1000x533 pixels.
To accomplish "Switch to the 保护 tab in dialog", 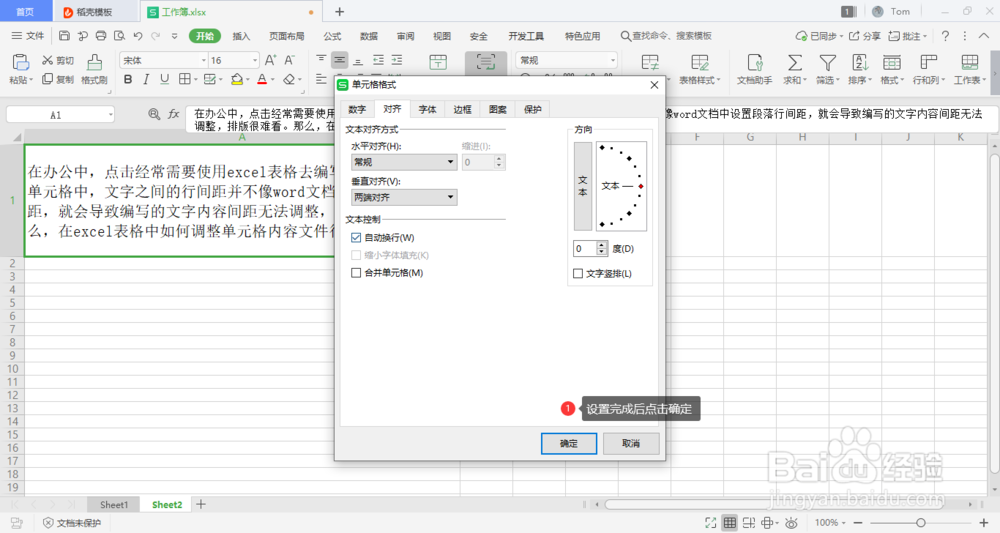I will 533,110.
